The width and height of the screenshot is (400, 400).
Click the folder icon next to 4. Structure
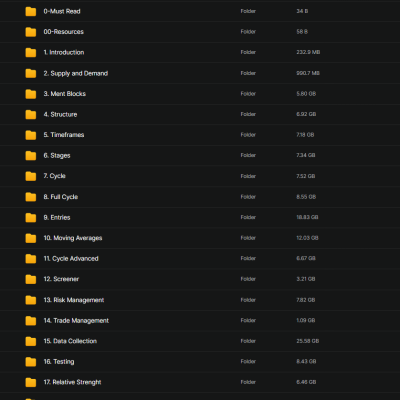point(31,115)
